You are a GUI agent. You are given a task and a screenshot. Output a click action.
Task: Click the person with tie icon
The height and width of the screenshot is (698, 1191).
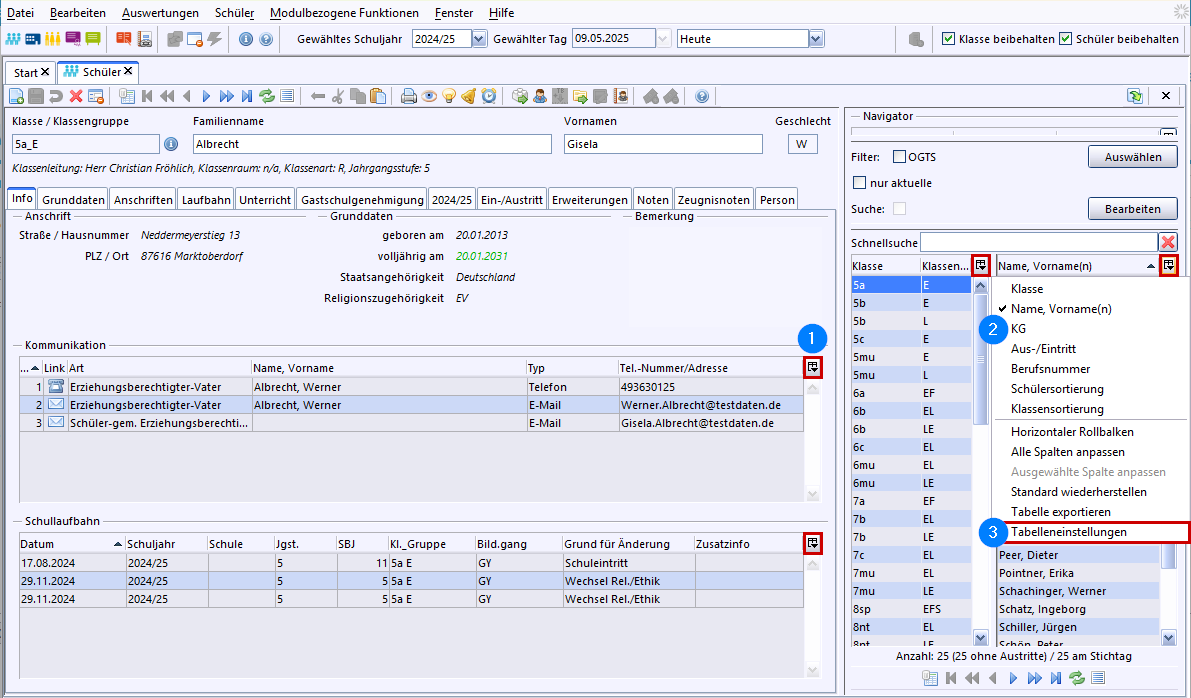[540, 96]
